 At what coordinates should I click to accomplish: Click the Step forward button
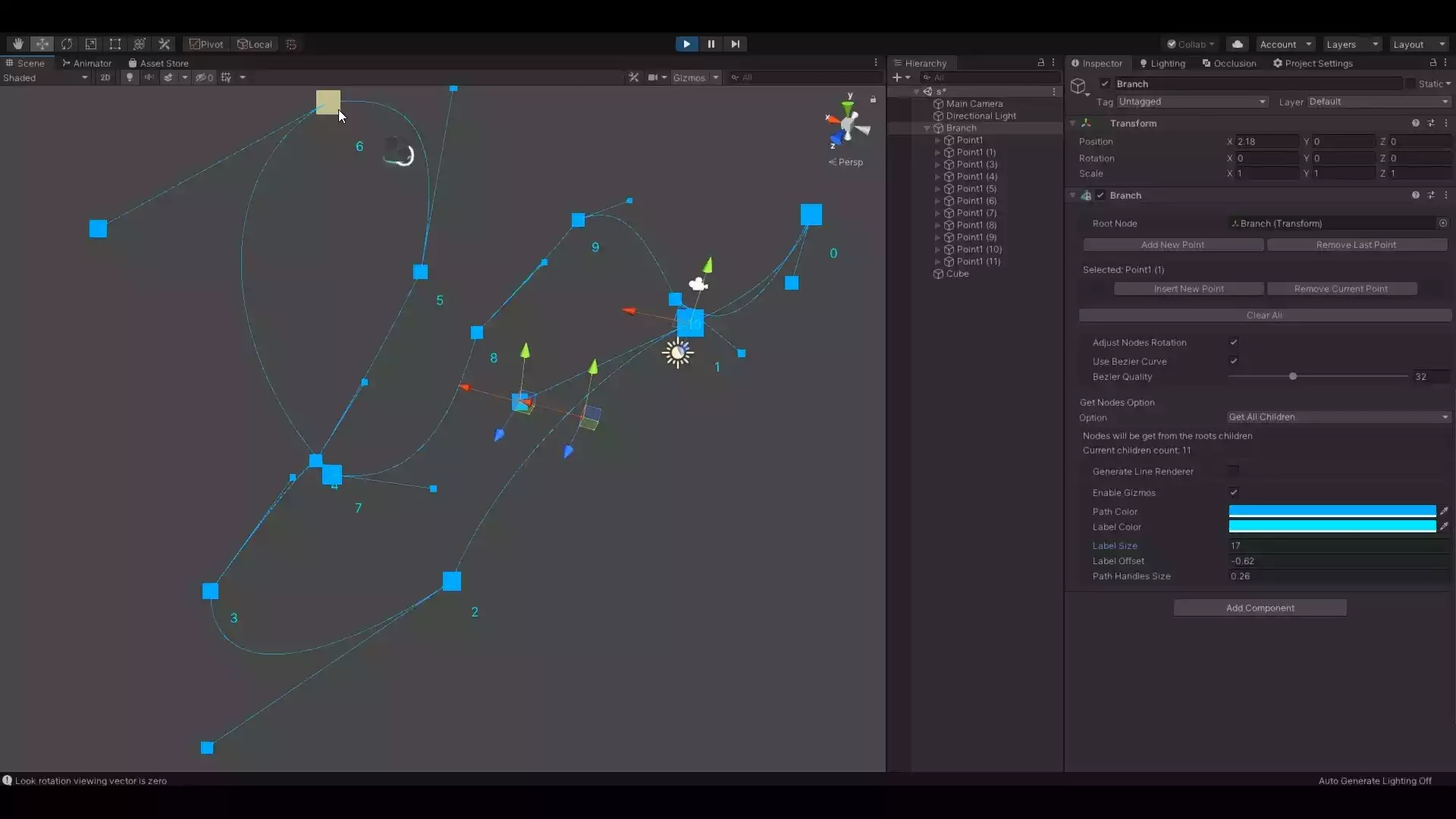tap(735, 44)
